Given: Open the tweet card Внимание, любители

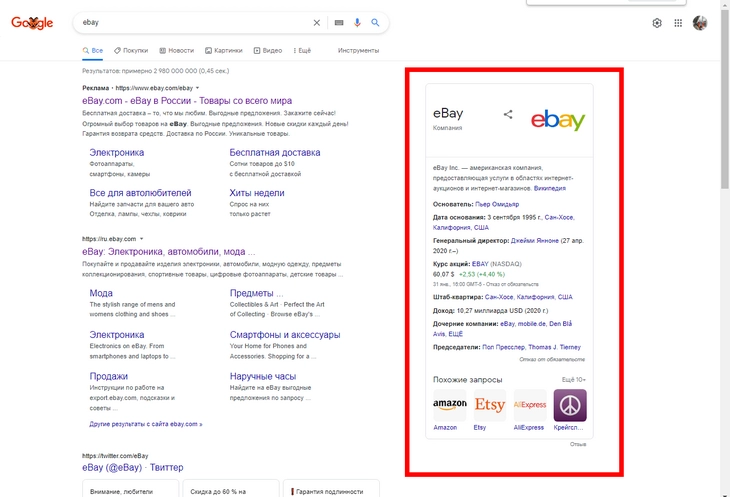Looking at the screenshot, I should tap(130, 488).
